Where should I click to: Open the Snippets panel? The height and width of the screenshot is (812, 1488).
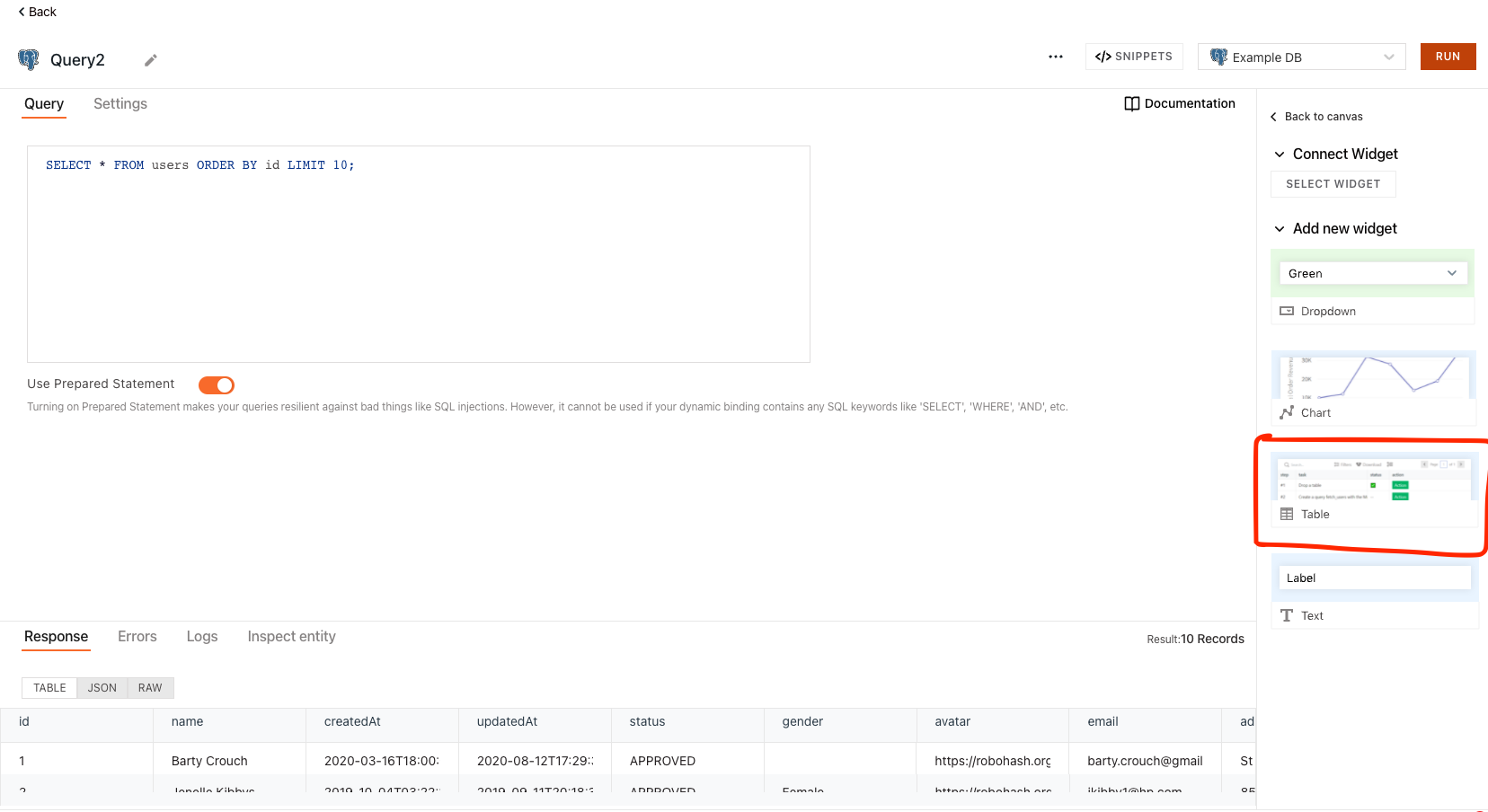coord(1134,56)
